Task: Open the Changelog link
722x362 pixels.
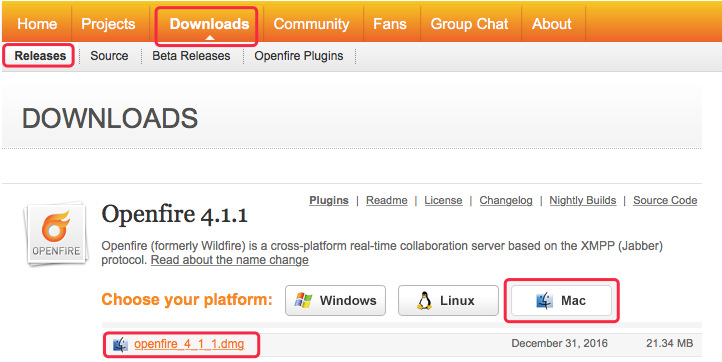Action: [x=506, y=200]
